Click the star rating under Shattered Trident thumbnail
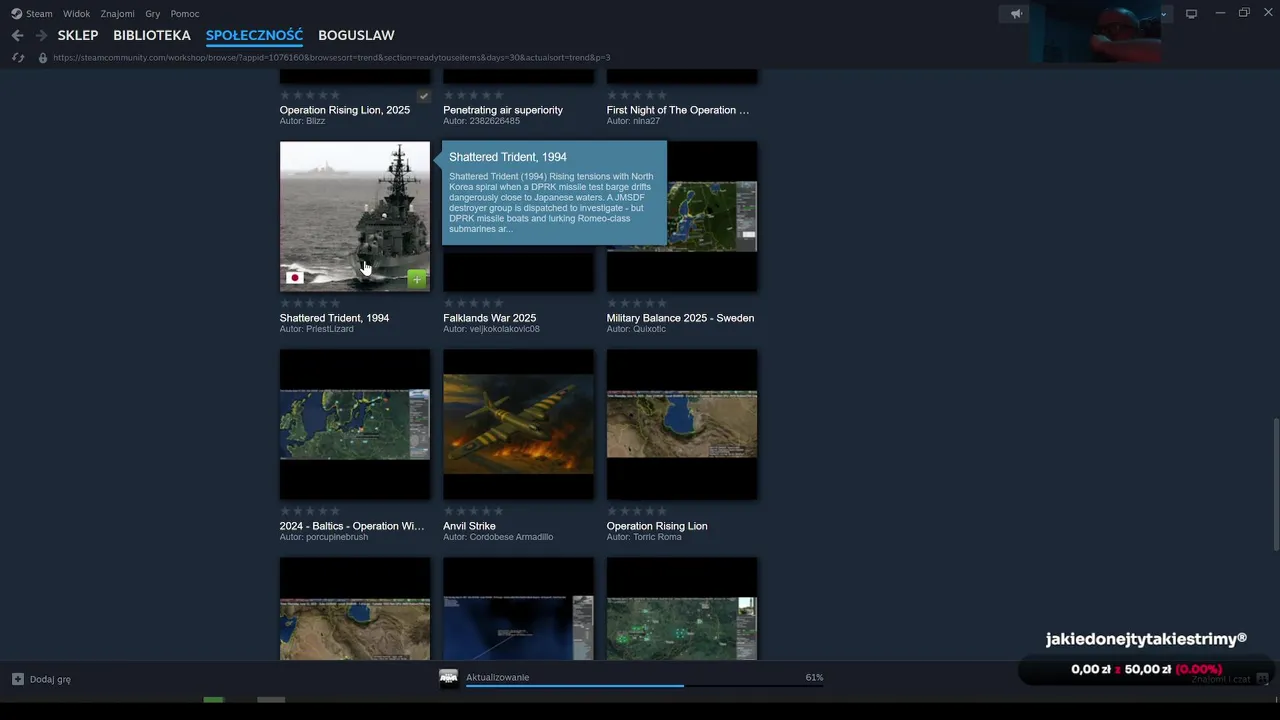The image size is (1280, 720). point(310,303)
